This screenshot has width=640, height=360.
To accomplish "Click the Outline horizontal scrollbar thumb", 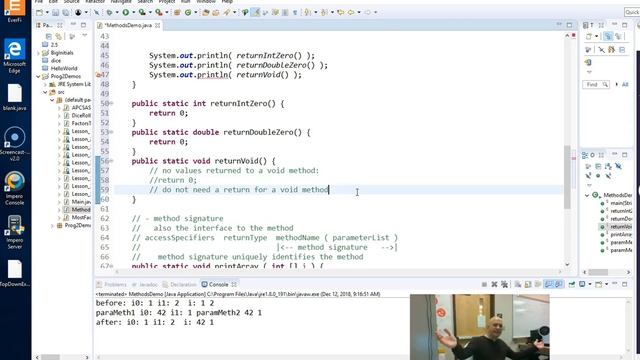I will pyautogui.click(x=598, y=272).
